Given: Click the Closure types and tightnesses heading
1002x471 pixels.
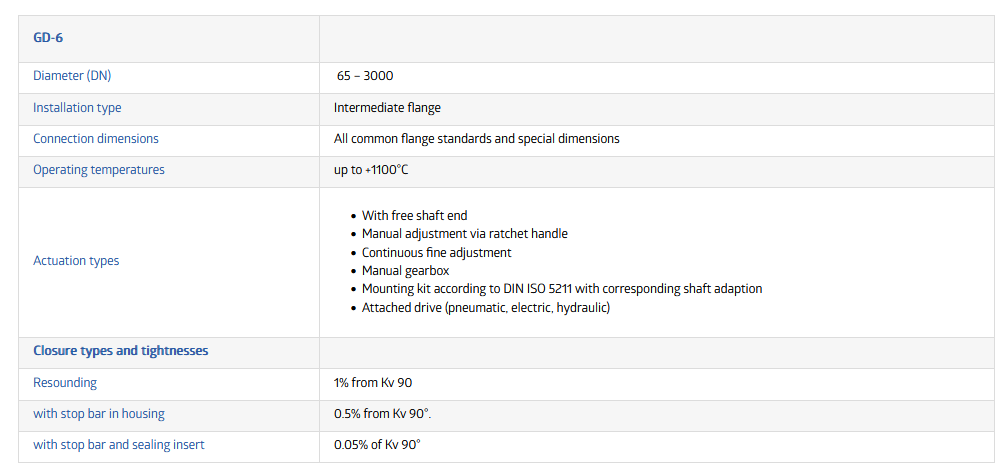Looking at the screenshot, I should click(x=121, y=351).
